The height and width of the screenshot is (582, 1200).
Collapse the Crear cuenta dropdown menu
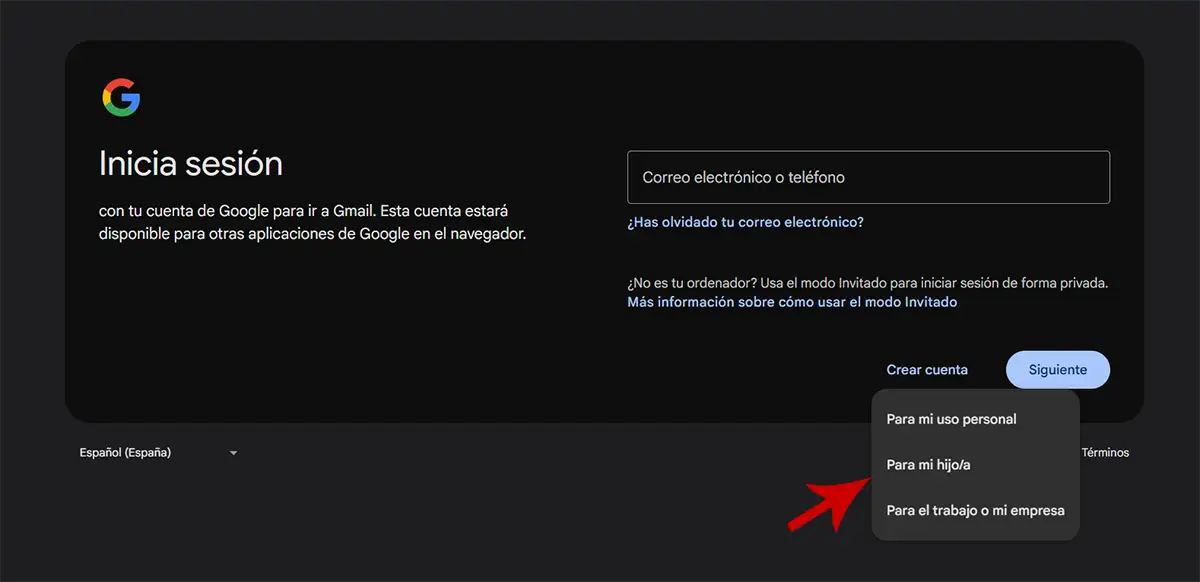tap(926, 370)
